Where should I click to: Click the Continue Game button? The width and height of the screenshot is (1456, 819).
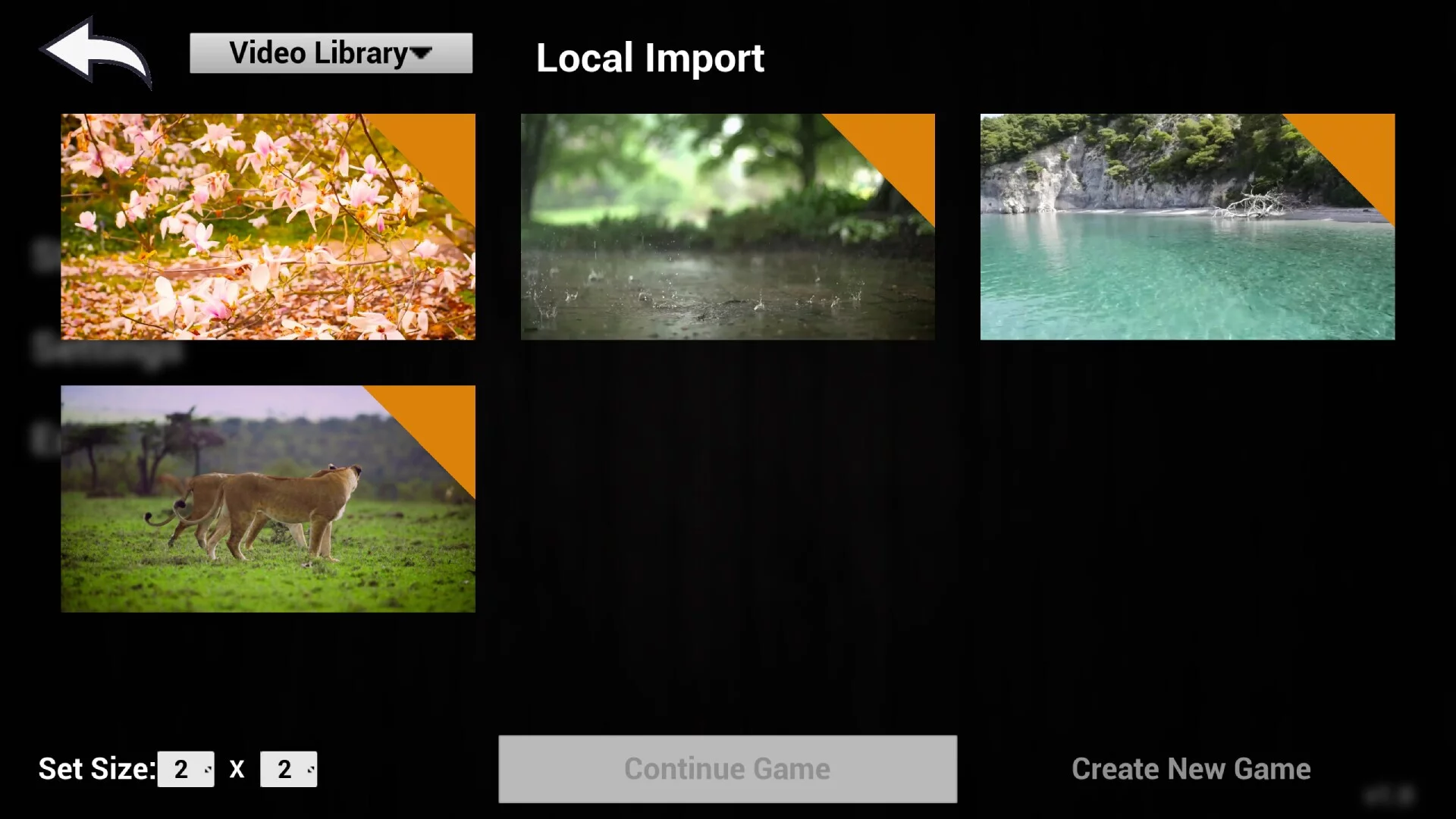coord(727,769)
